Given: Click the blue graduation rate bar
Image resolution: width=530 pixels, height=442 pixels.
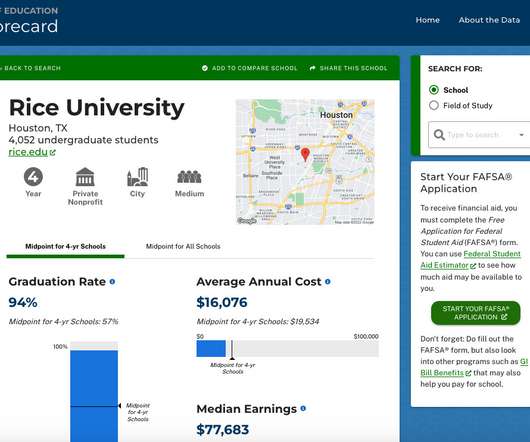Looking at the screenshot, I should (x=94, y=395).
